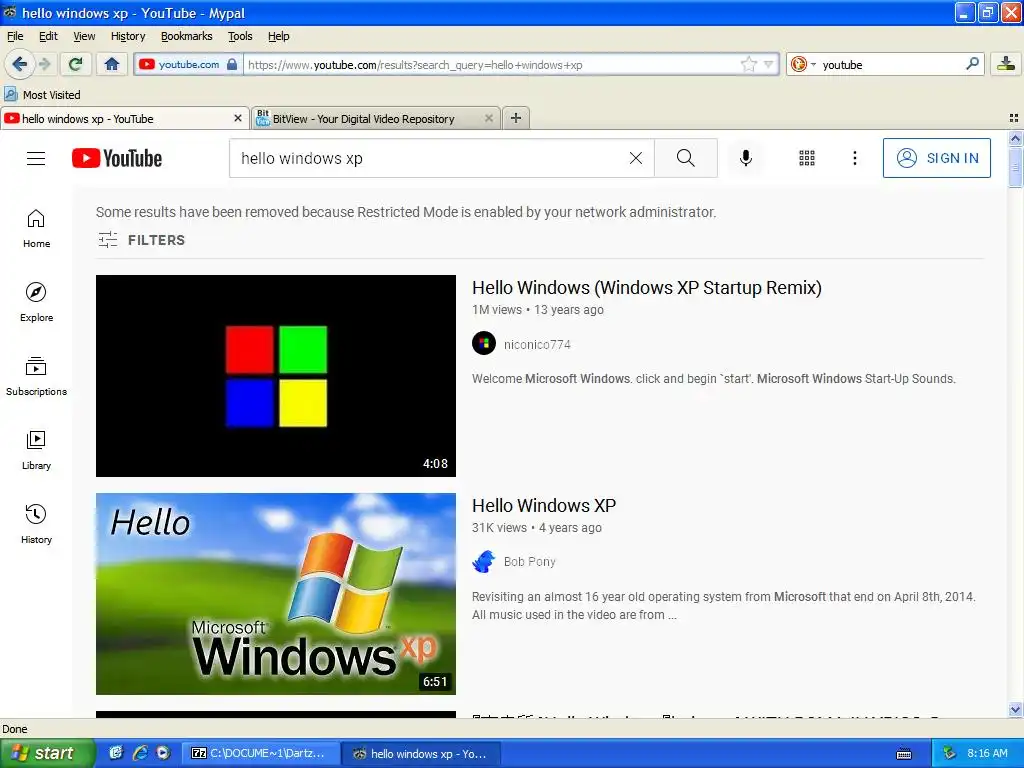This screenshot has height=768, width=1024.
Task: Open the Edit menu
Action: (x=48, y=36)
